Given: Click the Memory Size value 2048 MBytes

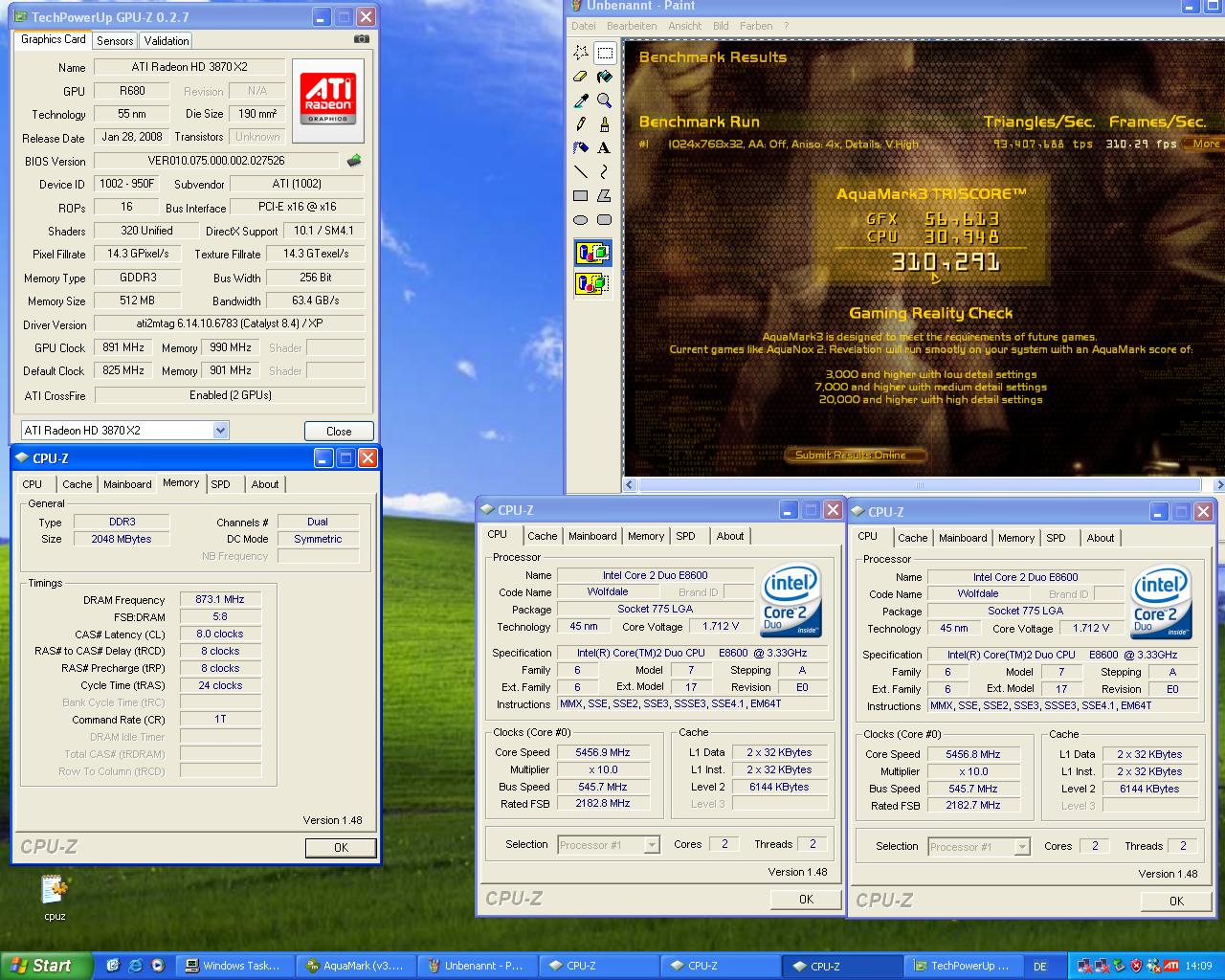Looking at the screenshot, I should (122, 540).
